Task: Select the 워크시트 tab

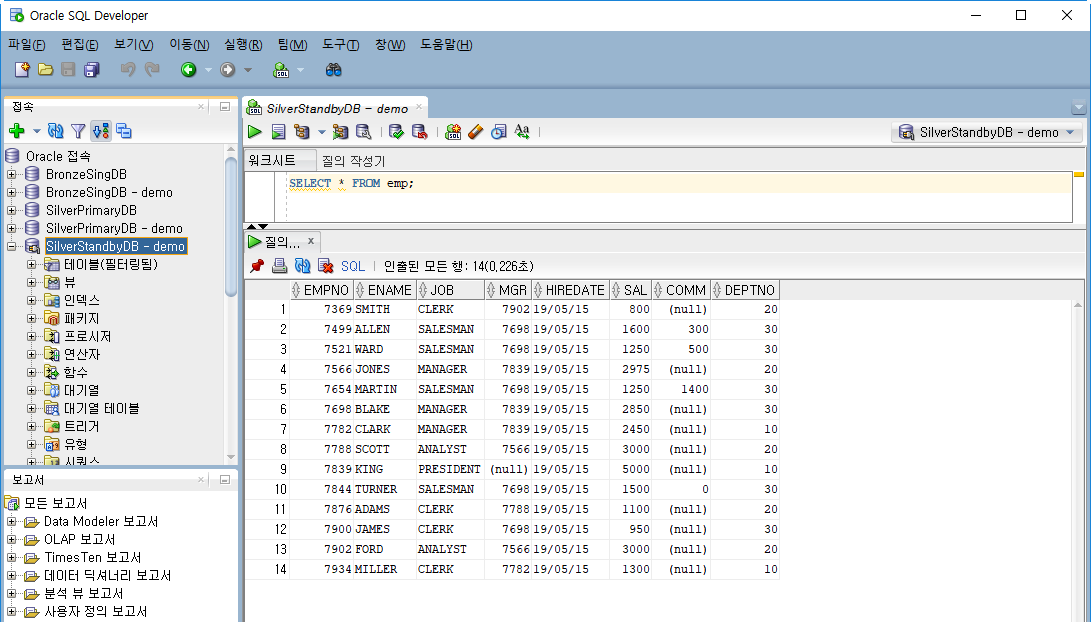Action: click(x=280, y=160)
